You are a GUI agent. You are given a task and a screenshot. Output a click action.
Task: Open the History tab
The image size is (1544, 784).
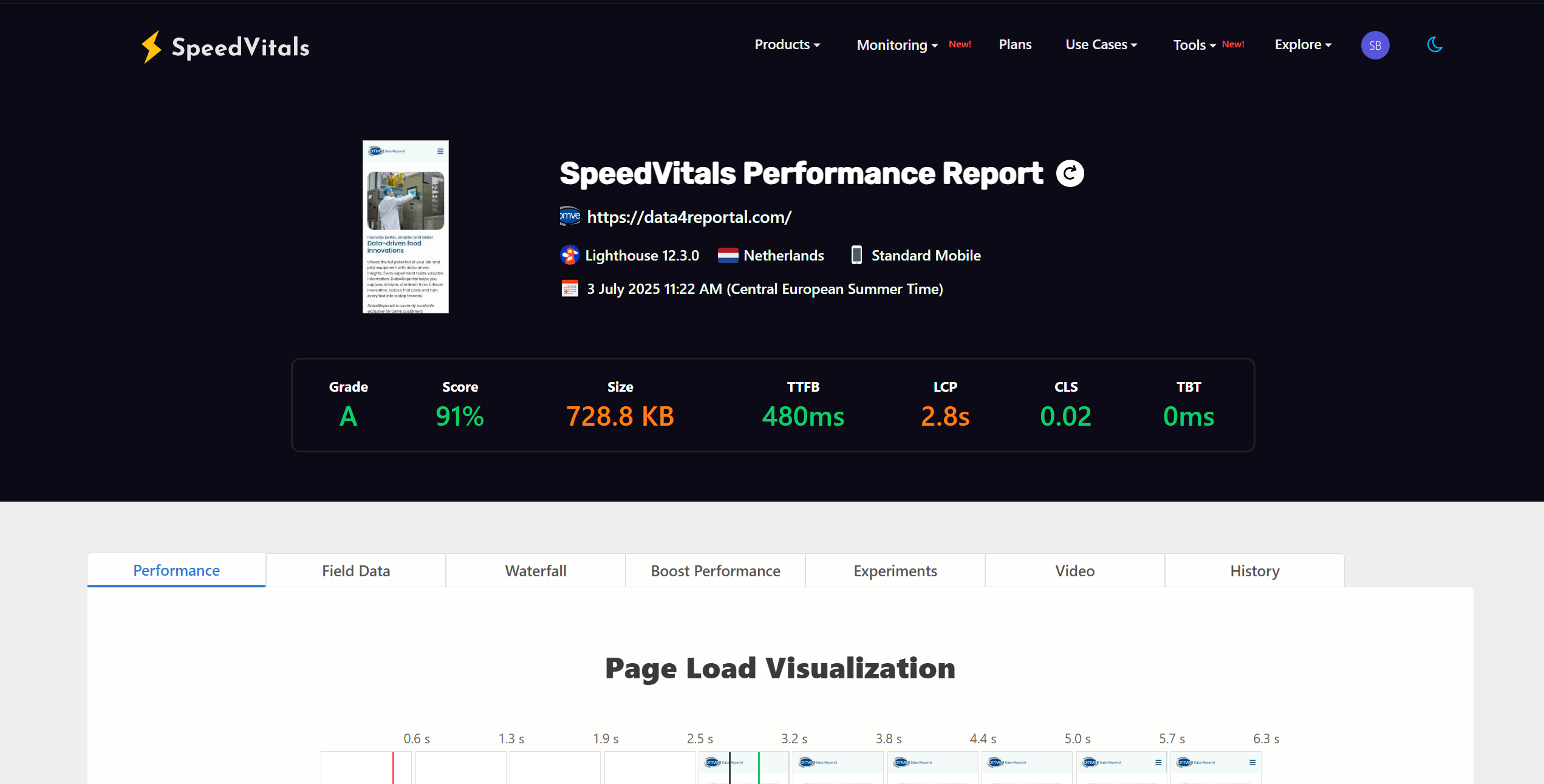[1255, 570]
